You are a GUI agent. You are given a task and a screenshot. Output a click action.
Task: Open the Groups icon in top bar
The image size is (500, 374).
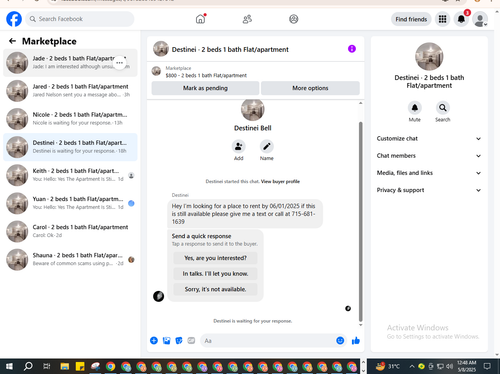(294, 19)
